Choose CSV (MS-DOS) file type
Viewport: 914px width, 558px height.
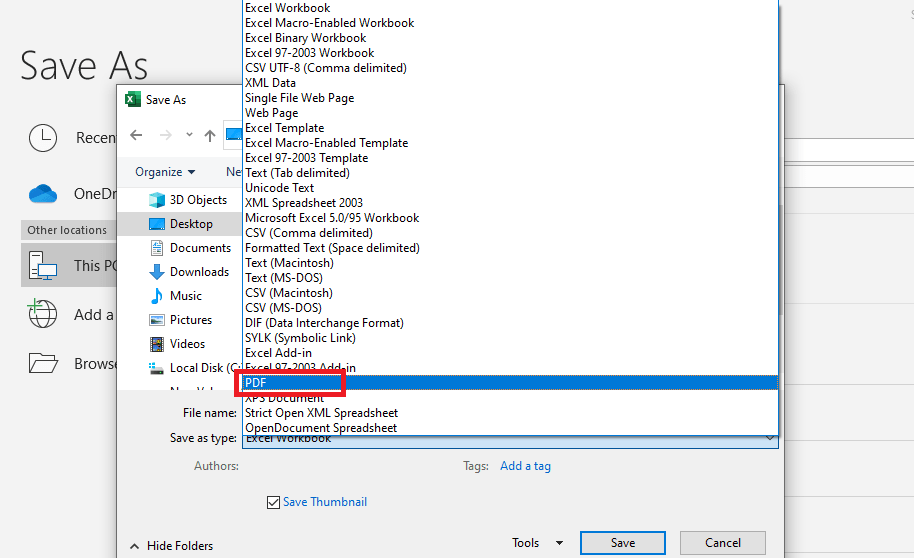[510, 307]
